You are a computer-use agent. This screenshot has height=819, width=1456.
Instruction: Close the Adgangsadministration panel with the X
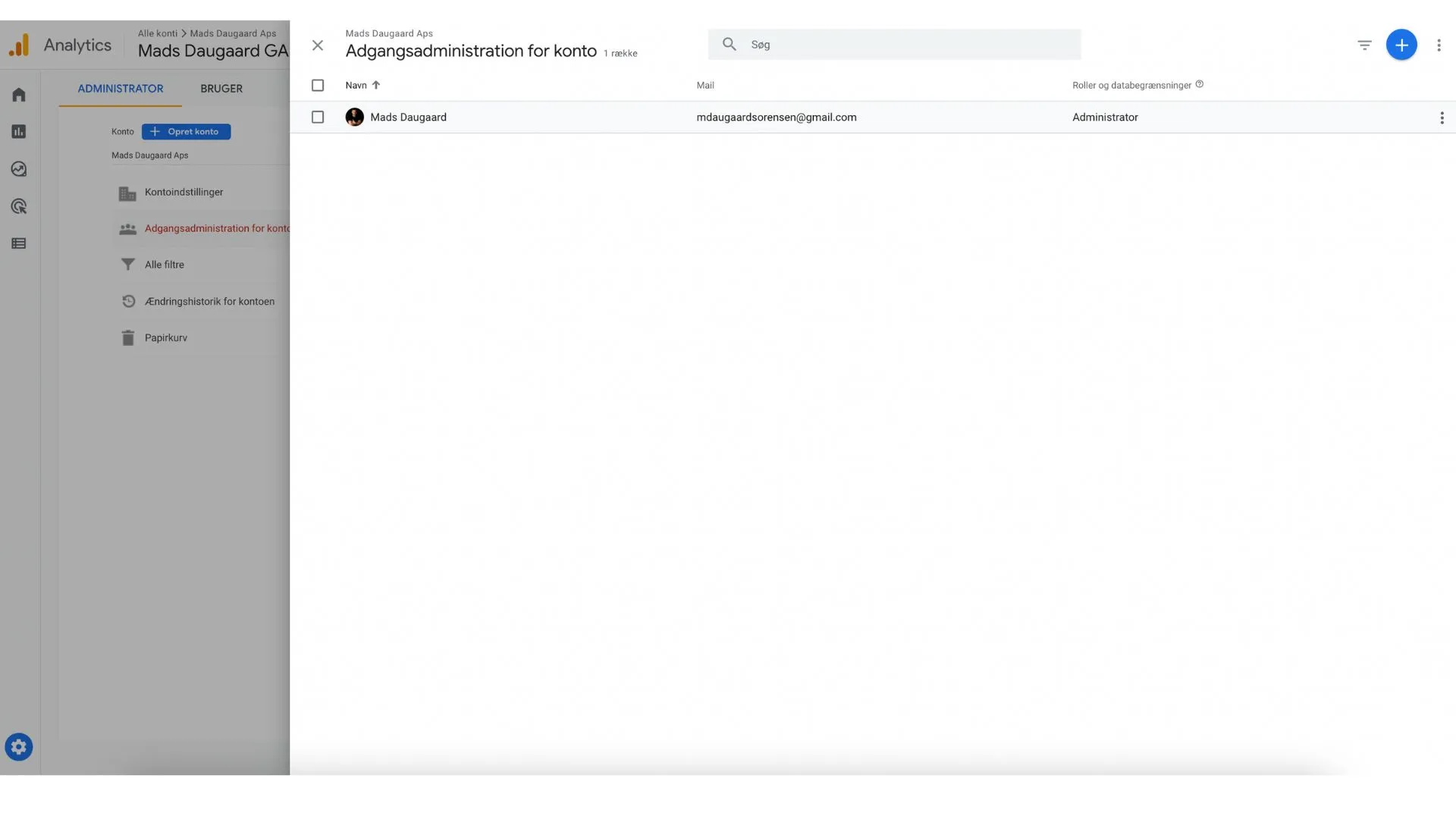[x=318, y=45]
